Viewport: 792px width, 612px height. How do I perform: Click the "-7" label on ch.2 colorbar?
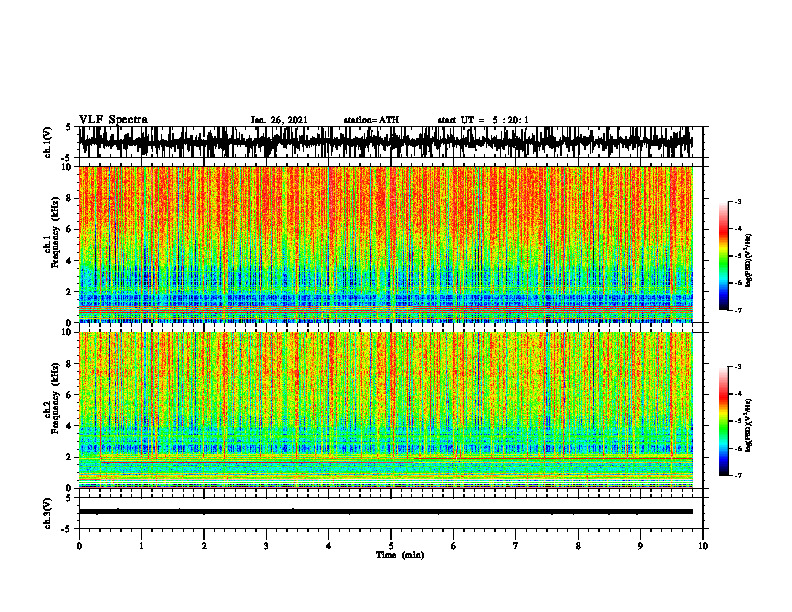pos(738,475)
